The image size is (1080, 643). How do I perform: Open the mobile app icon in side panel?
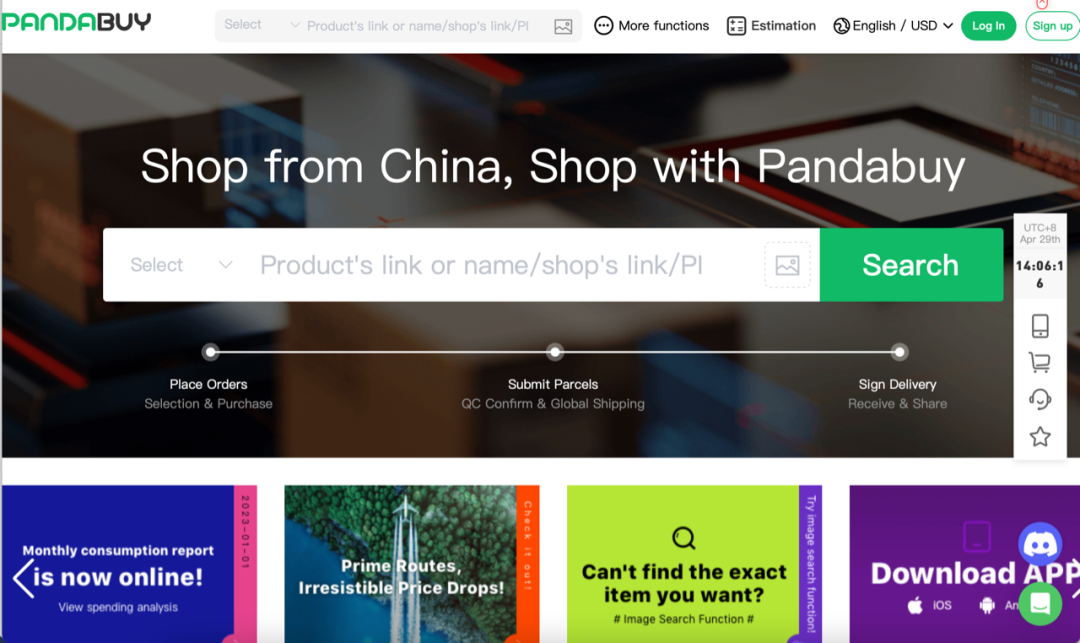pyautogui.click(x=1040, y=326)
